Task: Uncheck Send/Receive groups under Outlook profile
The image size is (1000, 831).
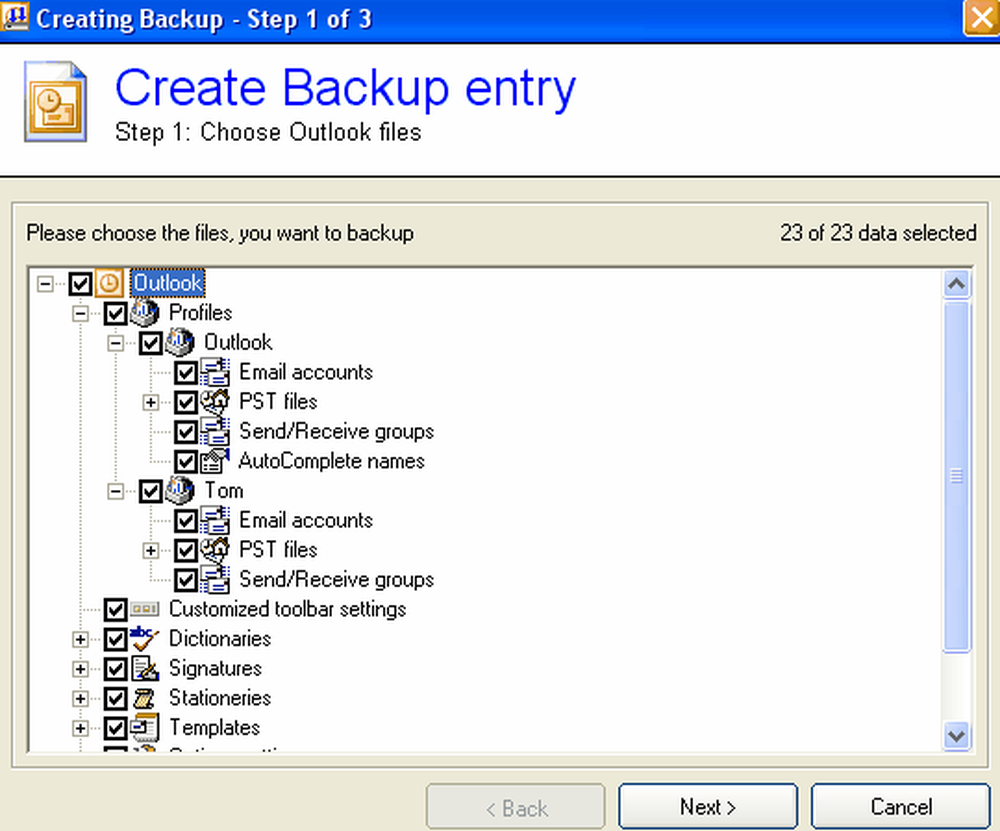Action: pos(186,432)
